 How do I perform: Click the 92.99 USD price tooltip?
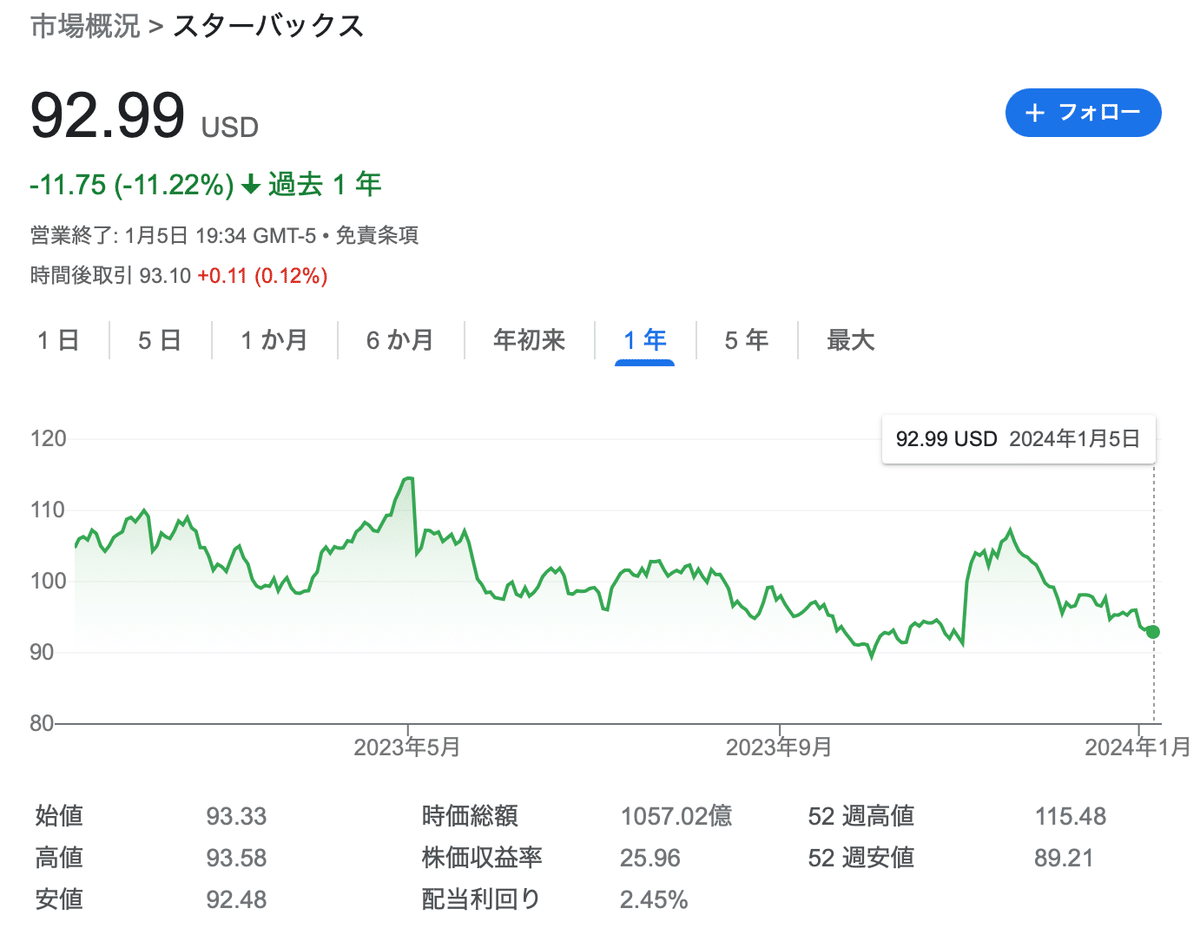[1018, 439]
